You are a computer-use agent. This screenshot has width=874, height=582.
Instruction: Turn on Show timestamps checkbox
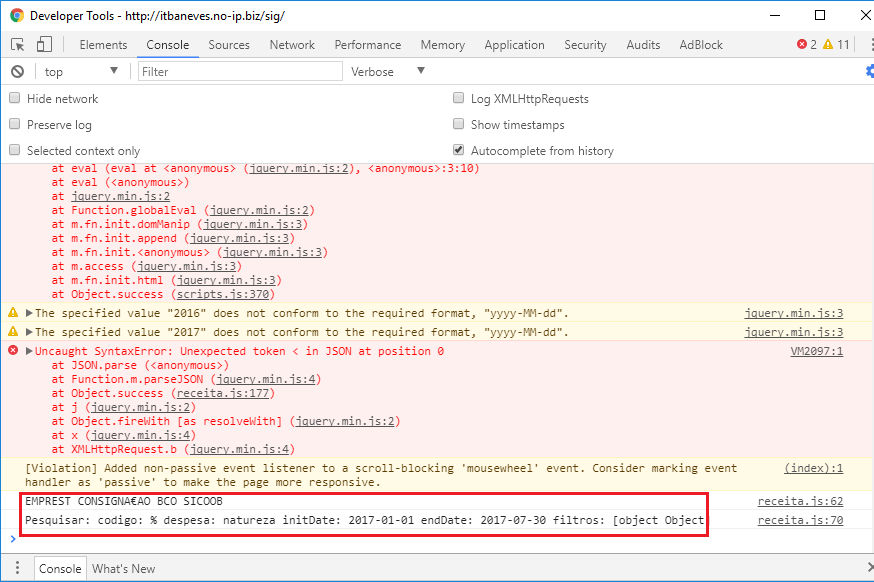(x=459, y=124)
